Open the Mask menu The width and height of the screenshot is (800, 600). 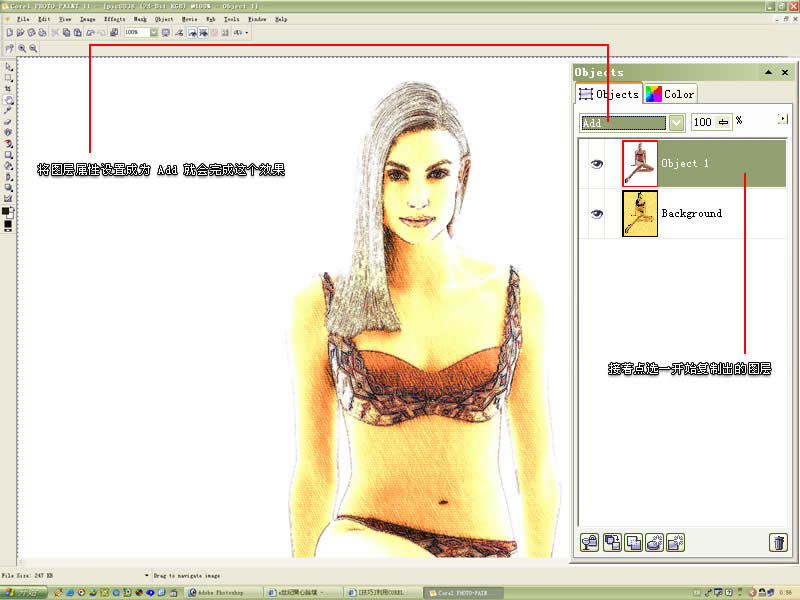tap(140, 19)
